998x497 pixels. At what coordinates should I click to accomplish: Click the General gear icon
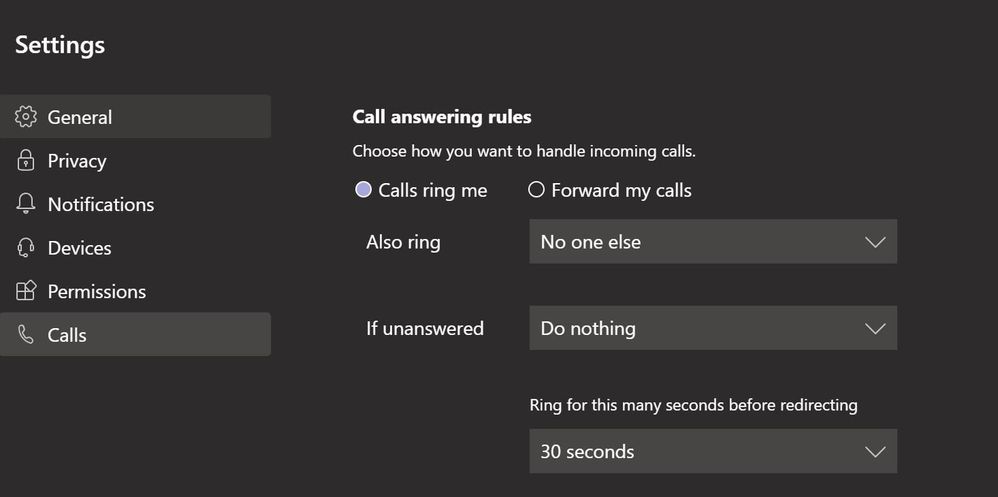click(x=26, y=117)
